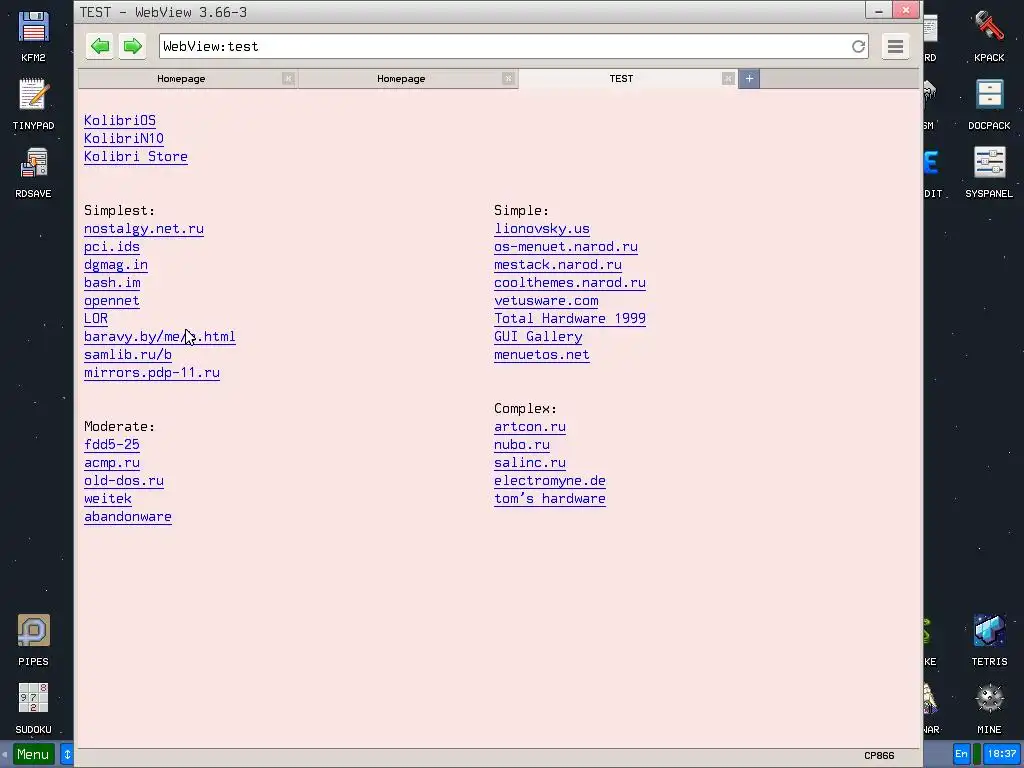1024x768 pixels.
Task: Launch the KPACK desktop icon
Action: tap(989, 36)
